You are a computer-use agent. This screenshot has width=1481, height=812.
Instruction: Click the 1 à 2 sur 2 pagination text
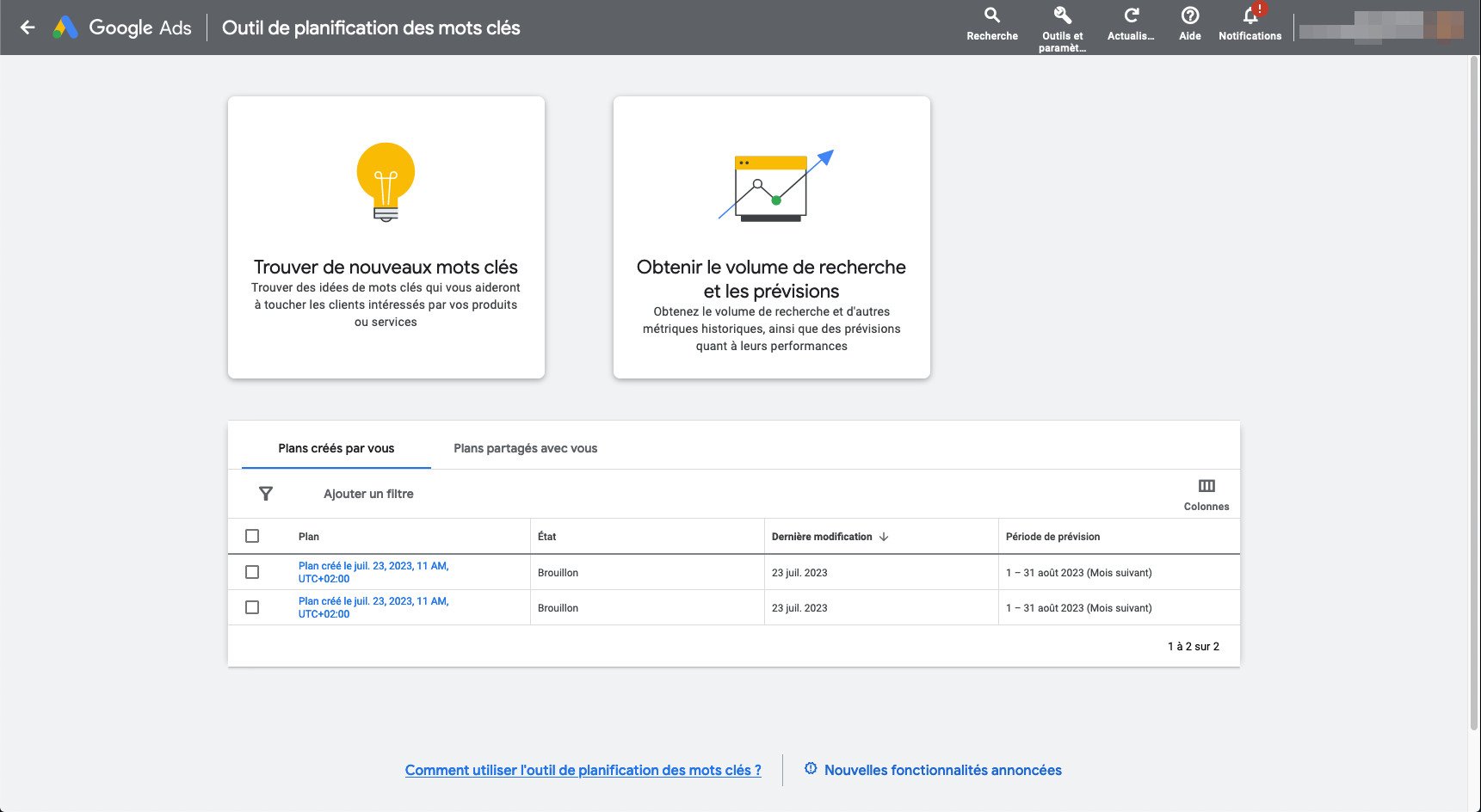click(x=1194, y=646)
